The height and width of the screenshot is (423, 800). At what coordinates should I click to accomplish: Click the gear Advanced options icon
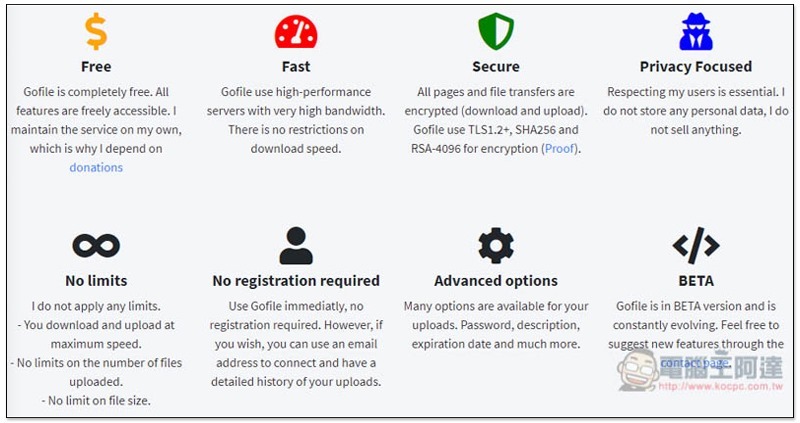(496, 245)
